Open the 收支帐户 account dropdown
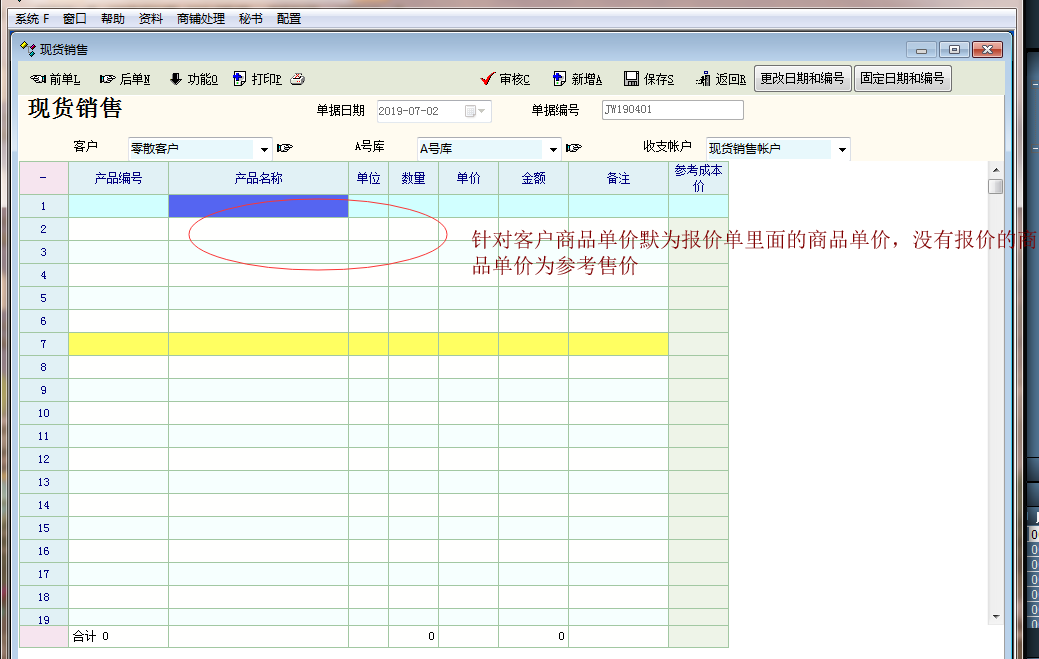The image size is (1039, 659). pyautogui.click(x=842, y=150)
